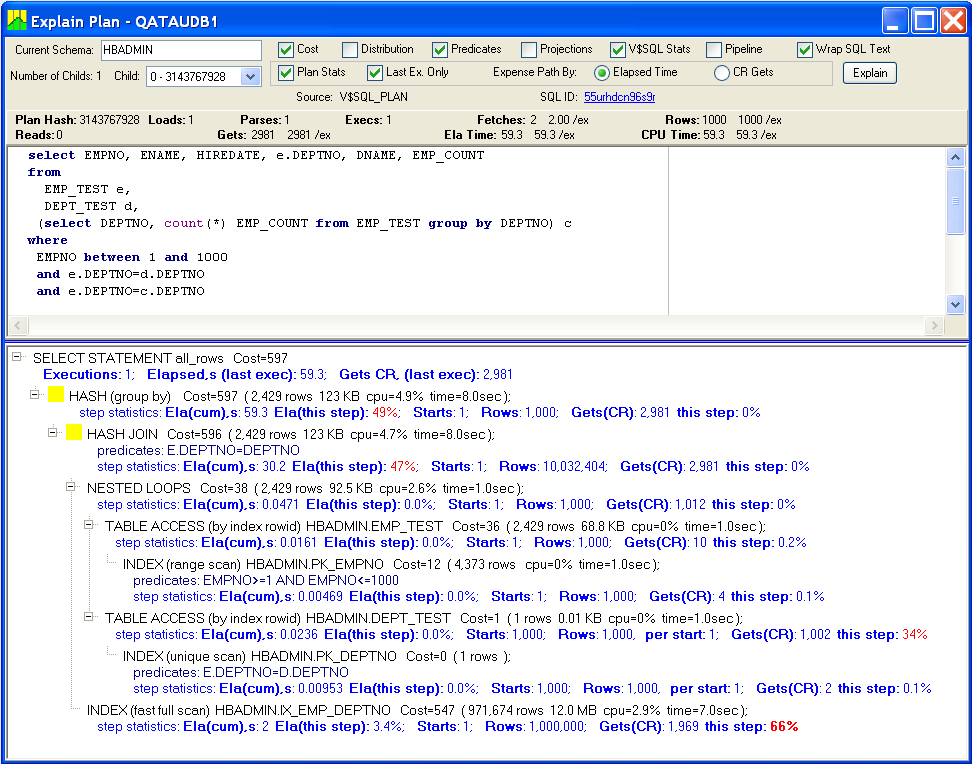Click the 'DEPT_TEST d,' SQL line
Image resolution: width=972 pixels, height=764 pixels.
[x=91, y=206]
